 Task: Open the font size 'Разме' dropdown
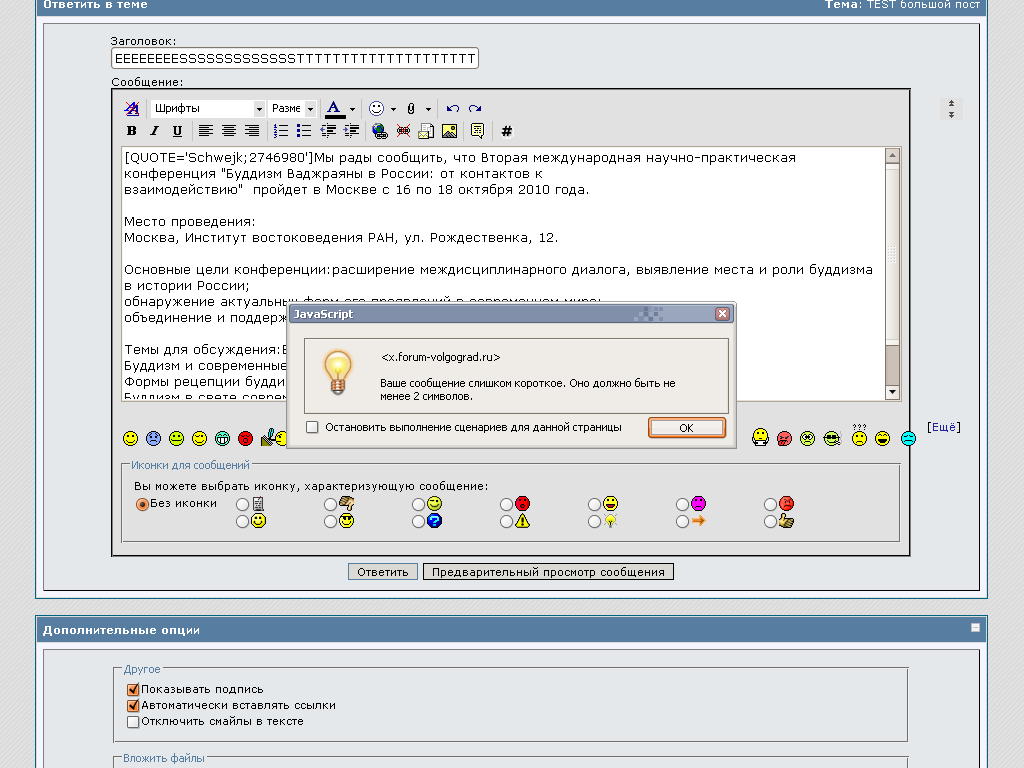click(x=293, y=108)
